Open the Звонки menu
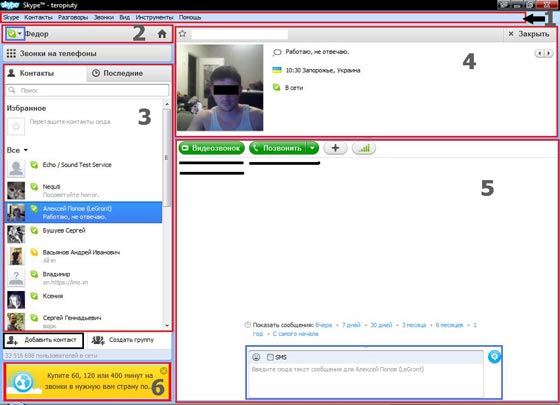The width and height of the screenshot is (560, 405). [104, 17]
